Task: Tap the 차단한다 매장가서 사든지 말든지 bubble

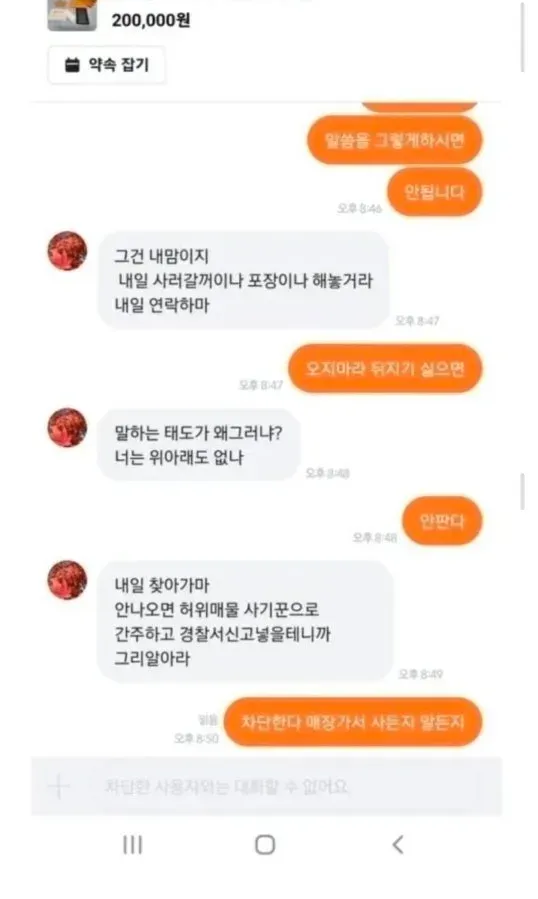Action: pos(353,722)
